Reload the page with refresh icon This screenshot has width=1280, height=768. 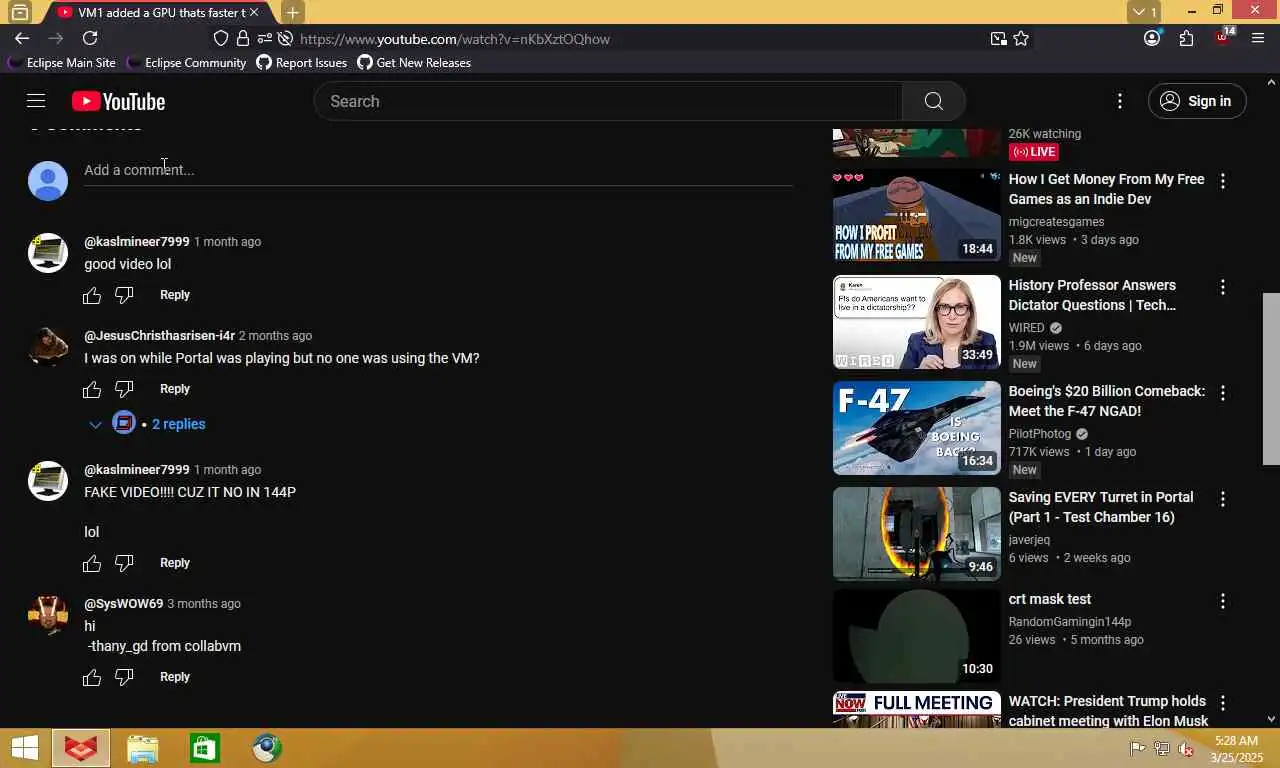point(90,38)
